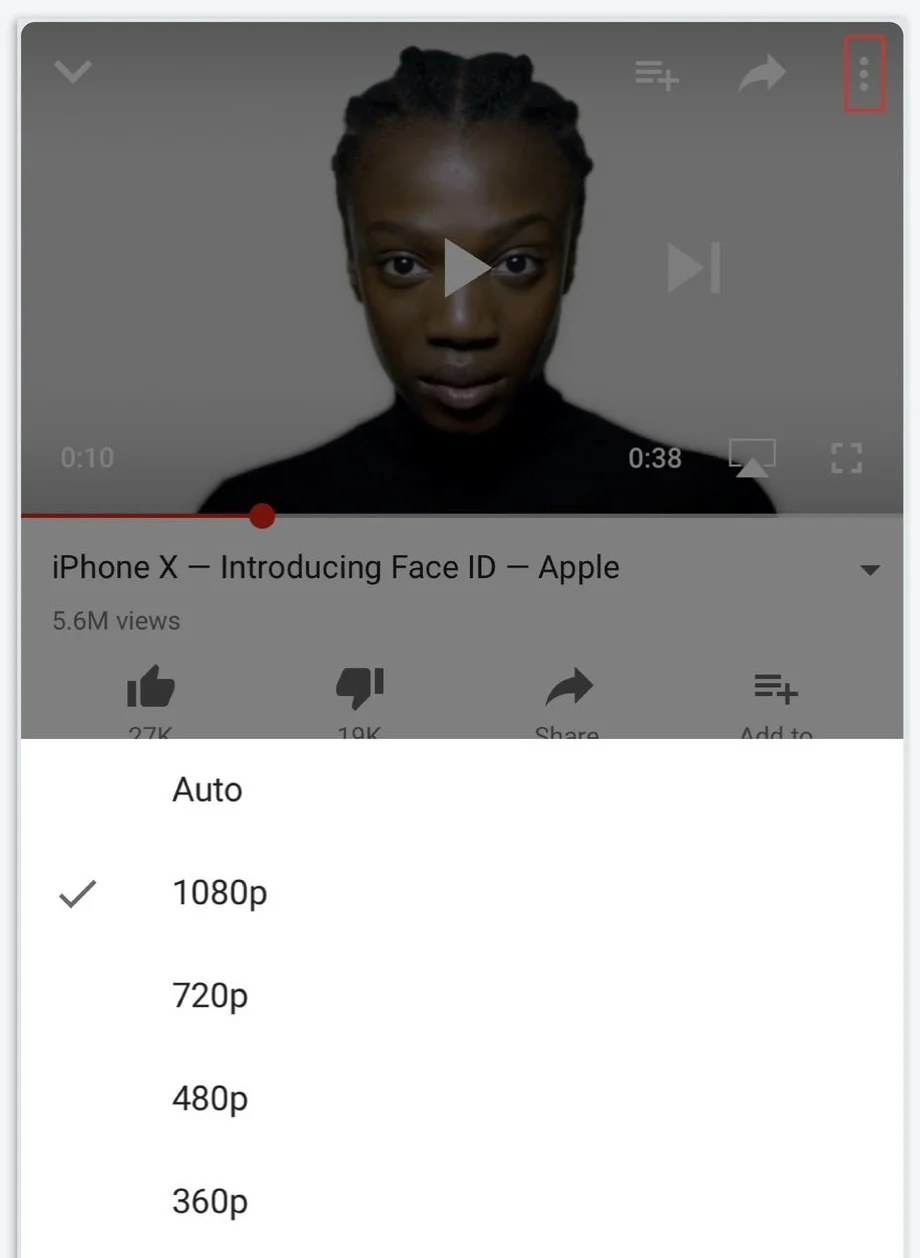Play the video with center play button
The width and height of the screenshot is (920, 1258).
[x=466, y=268]
